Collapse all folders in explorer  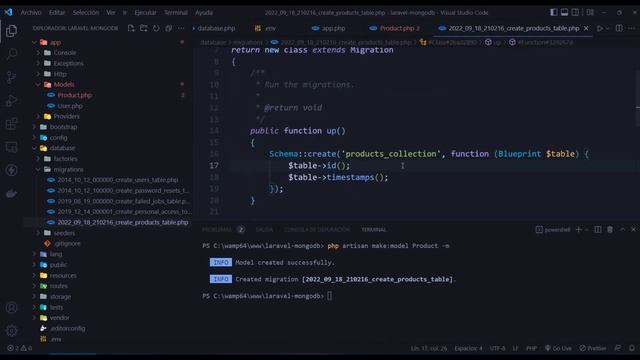[x=169, y=28]
